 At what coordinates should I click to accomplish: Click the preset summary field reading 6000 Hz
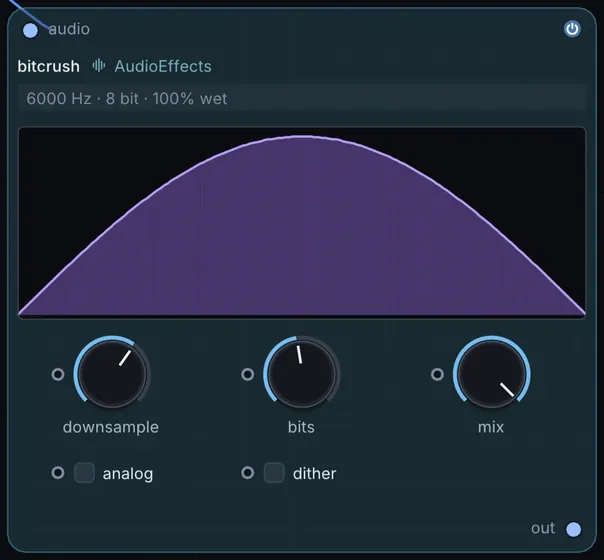[x=302, y=99]
